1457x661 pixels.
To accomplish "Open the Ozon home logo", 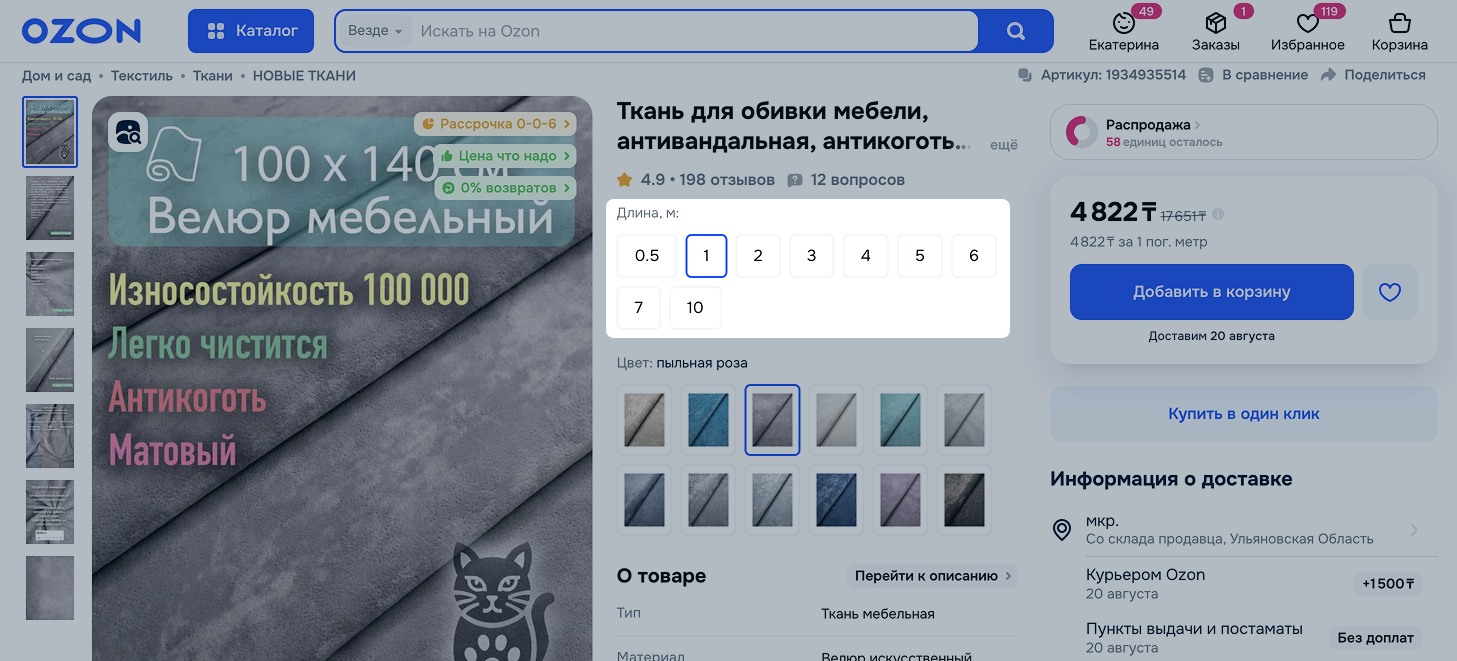I will tap(81, 31).
